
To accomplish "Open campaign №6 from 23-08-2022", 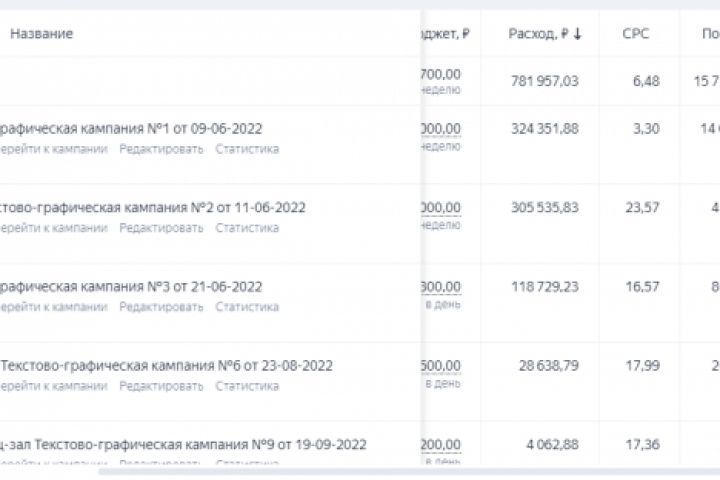I will coord(166,366).
